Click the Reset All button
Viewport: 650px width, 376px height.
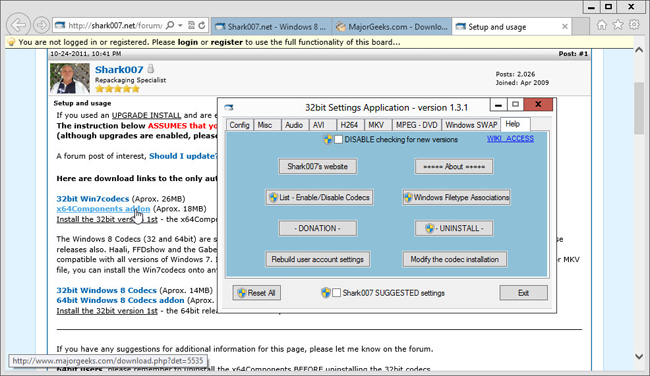click(257, 293)
